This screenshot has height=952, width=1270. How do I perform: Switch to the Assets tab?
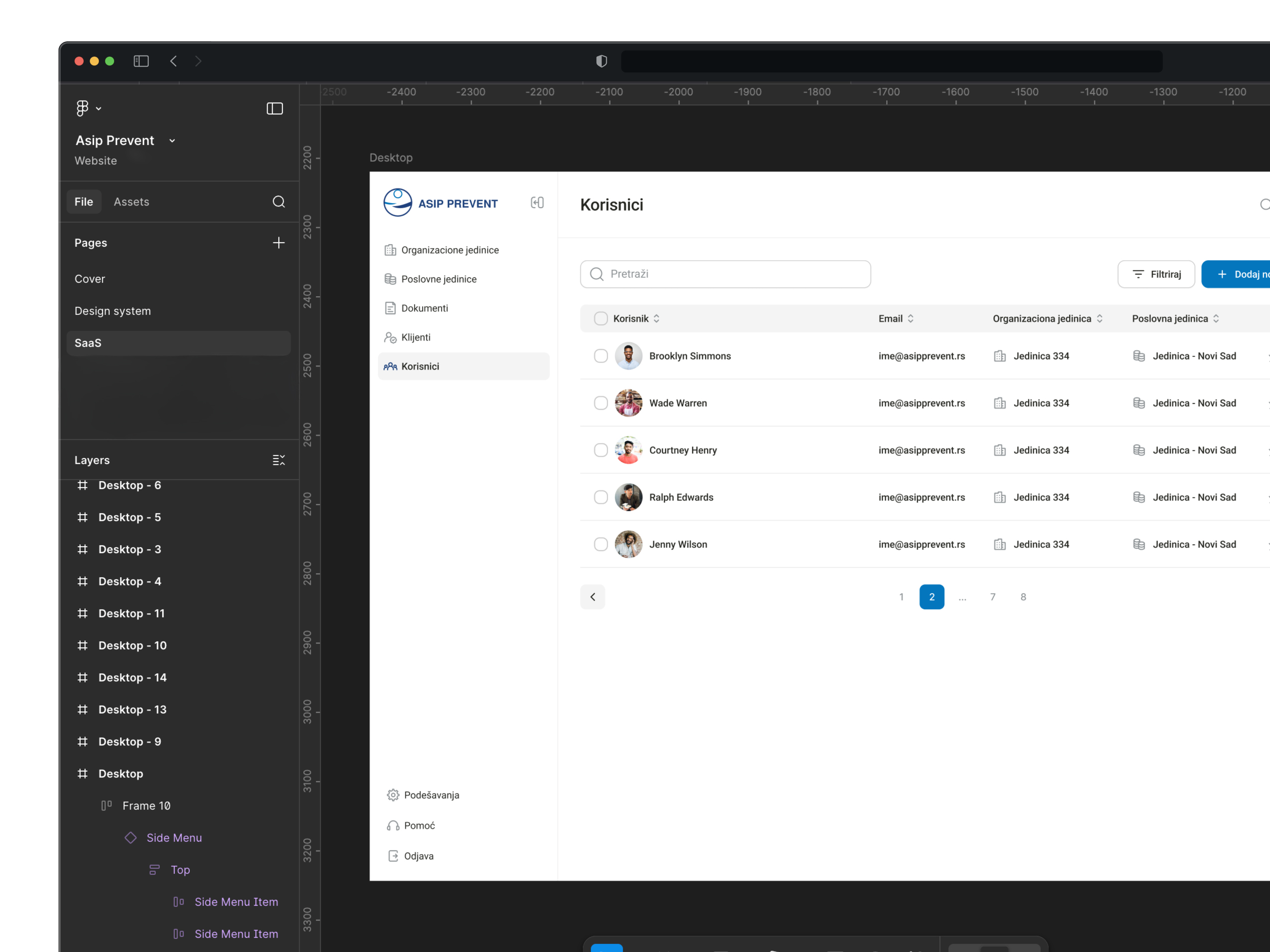[x=131, y=201]
